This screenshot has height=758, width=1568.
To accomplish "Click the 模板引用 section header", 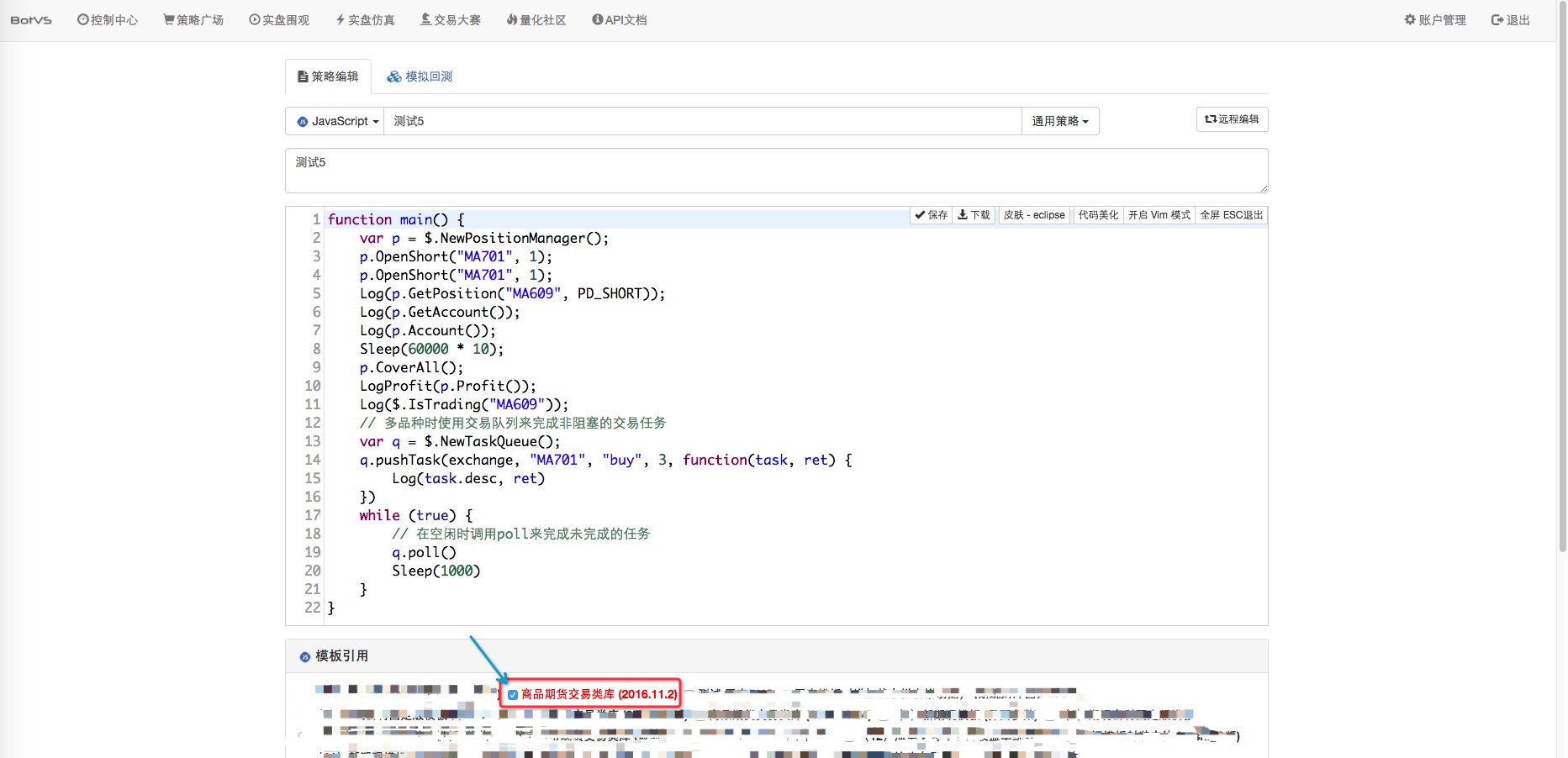I will 776,656.
